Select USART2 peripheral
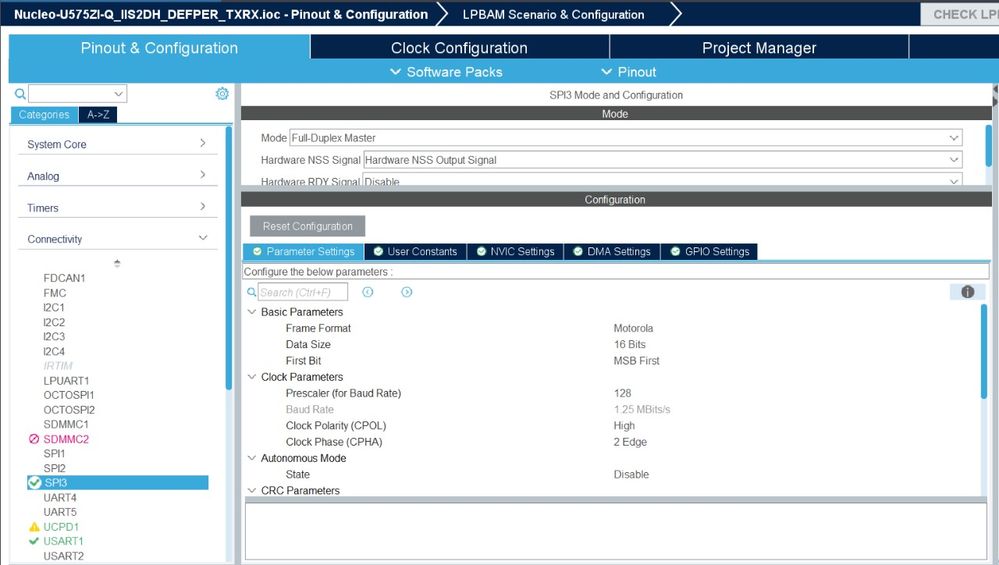 click(x=64, y=556)
